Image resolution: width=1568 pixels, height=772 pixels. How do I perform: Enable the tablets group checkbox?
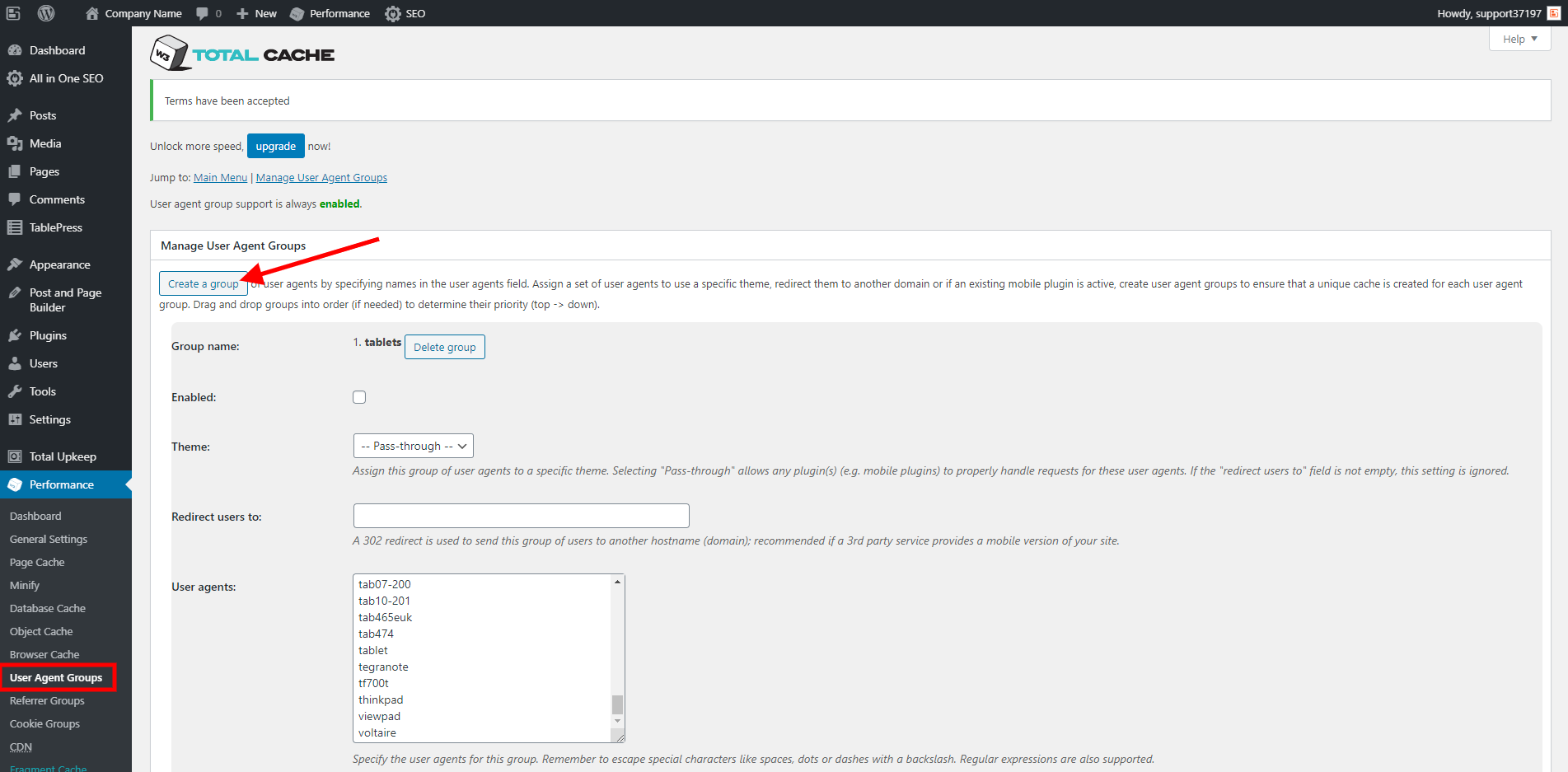pyautogui.click(x=359, y=397)
